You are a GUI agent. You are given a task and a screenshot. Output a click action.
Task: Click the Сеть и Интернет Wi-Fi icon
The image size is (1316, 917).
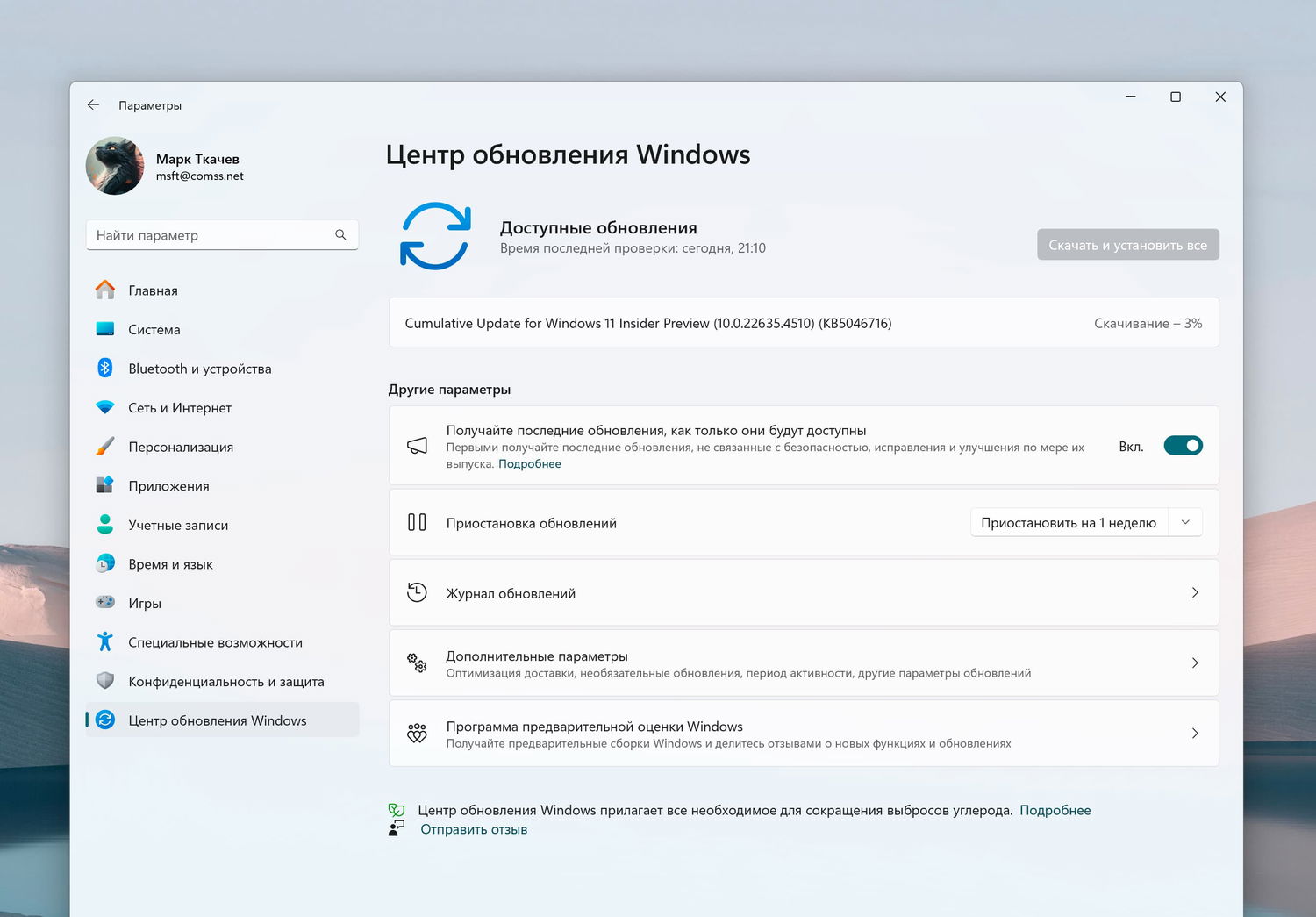click(105, 407)
